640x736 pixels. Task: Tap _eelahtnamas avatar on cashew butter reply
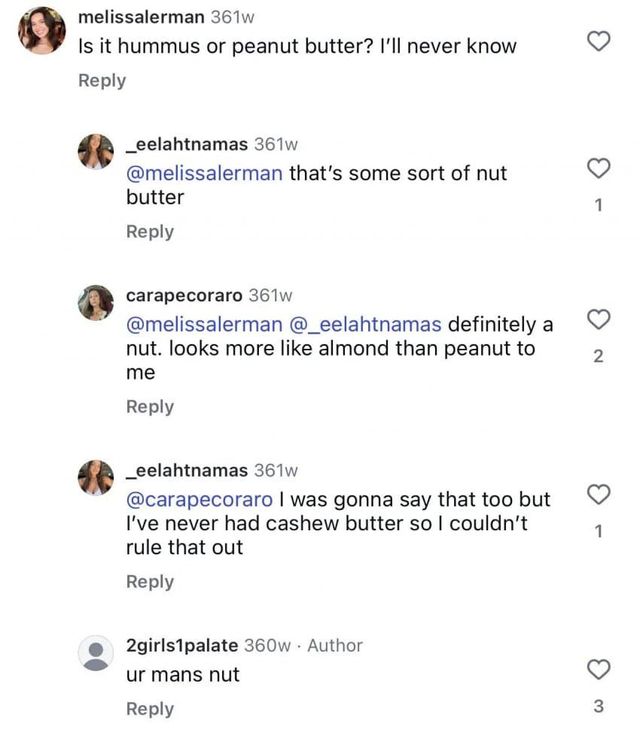(x=96, y=477)
